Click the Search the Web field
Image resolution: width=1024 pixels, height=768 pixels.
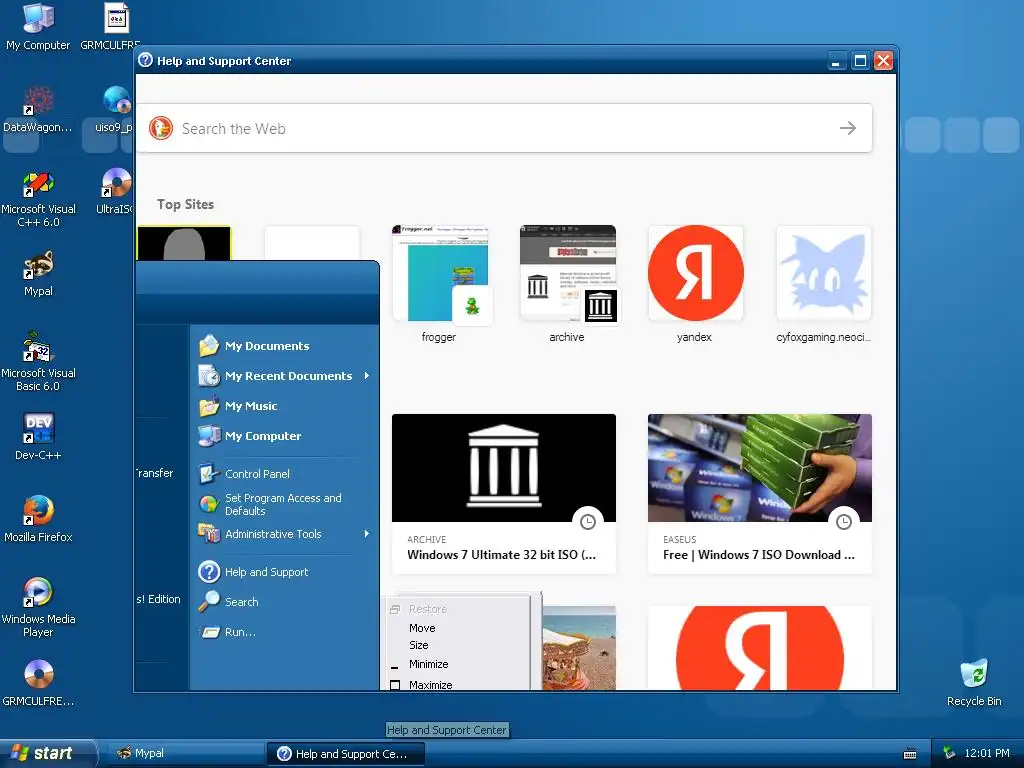click(x=504, y=128)
